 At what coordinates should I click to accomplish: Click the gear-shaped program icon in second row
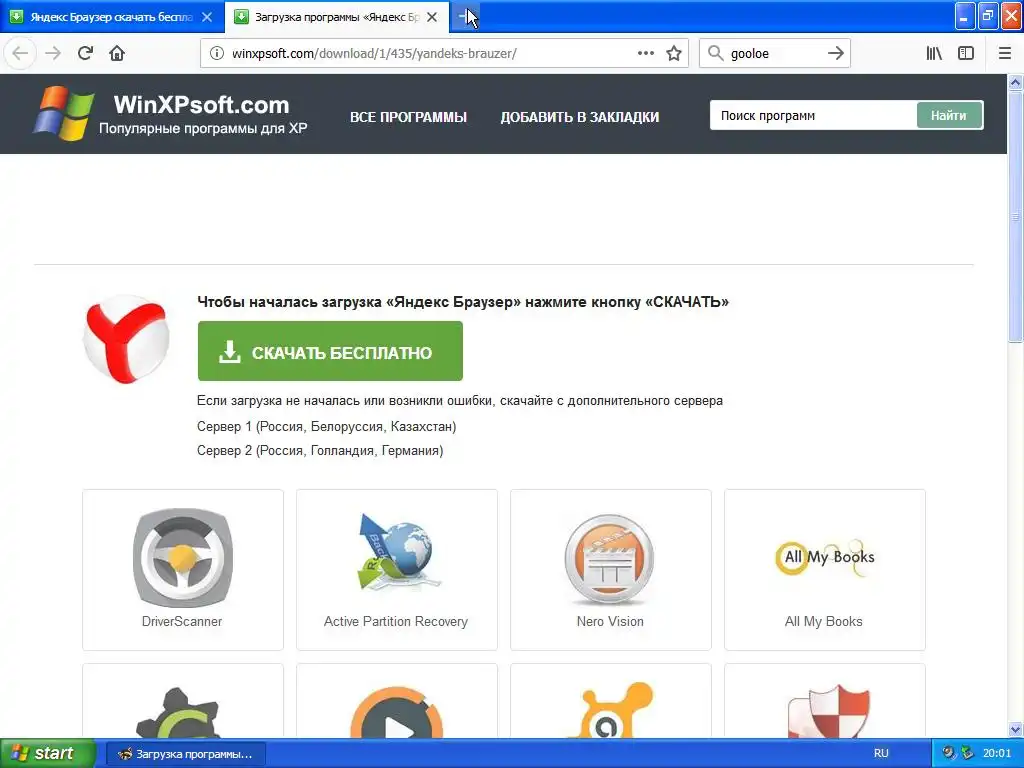pyautogui.click(x=178, y=712)
